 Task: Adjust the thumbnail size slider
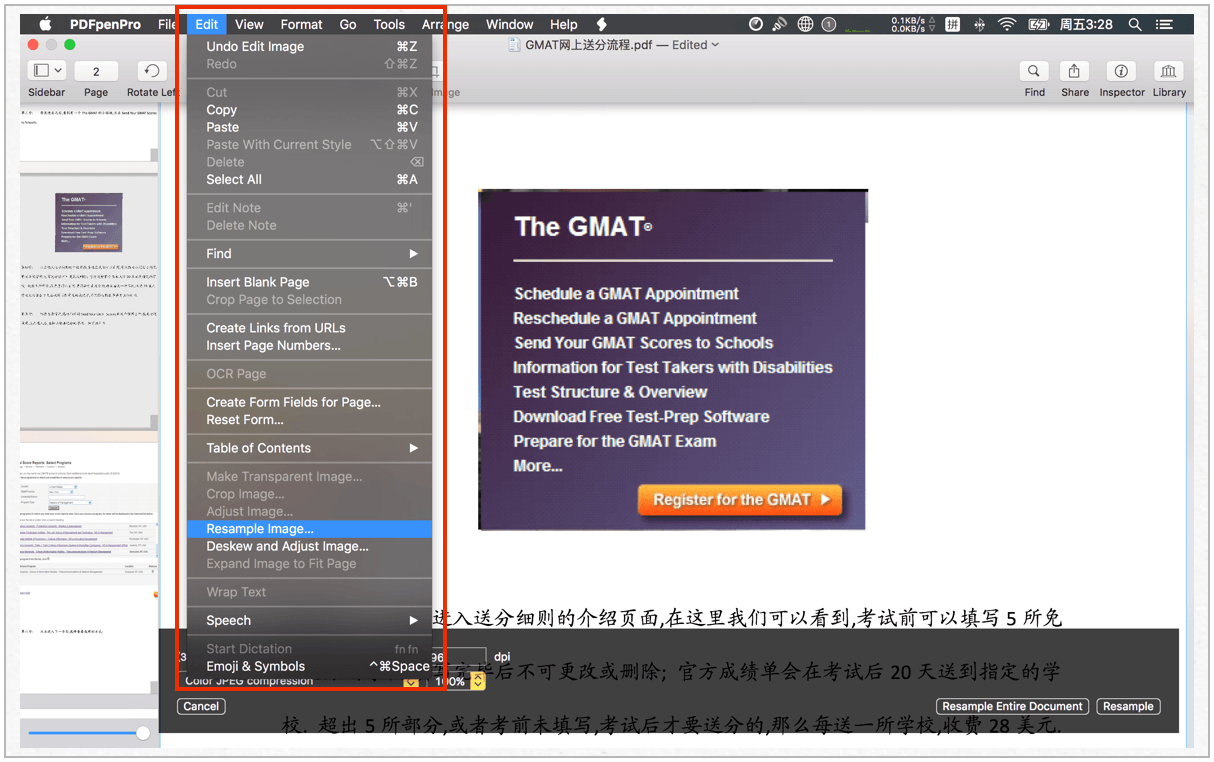pos(143,733)
